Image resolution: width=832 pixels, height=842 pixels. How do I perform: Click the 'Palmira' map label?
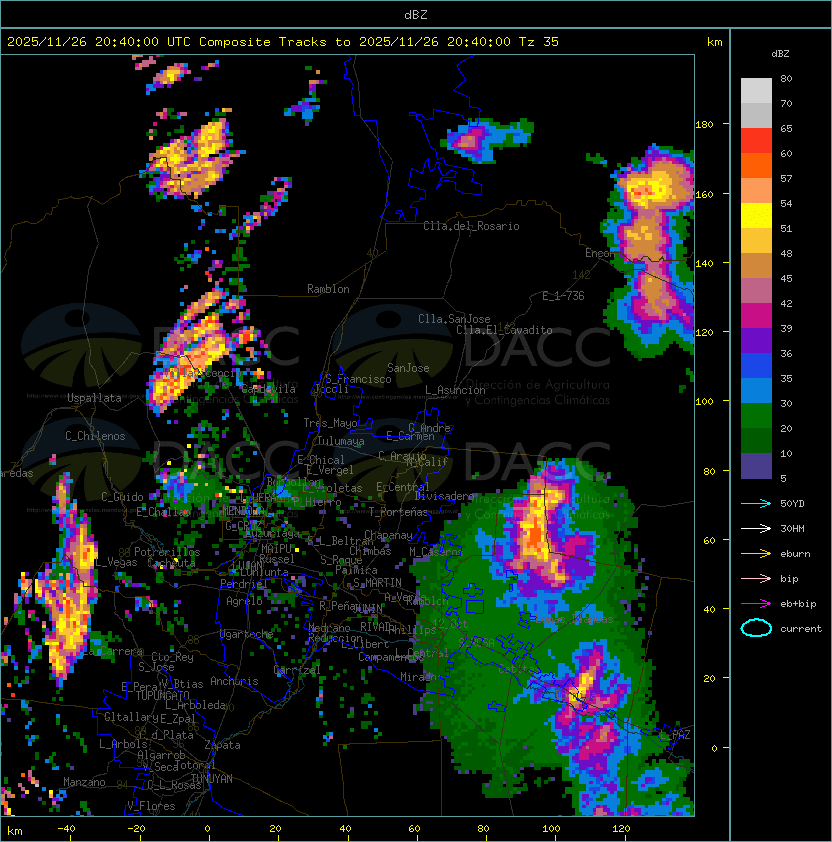pos(356,570)
